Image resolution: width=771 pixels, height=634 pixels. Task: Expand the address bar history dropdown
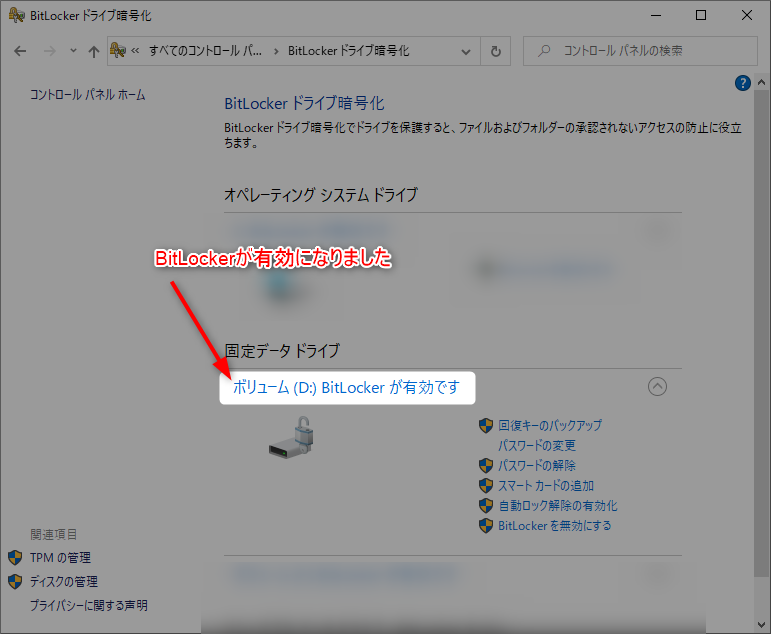[466, 51]
